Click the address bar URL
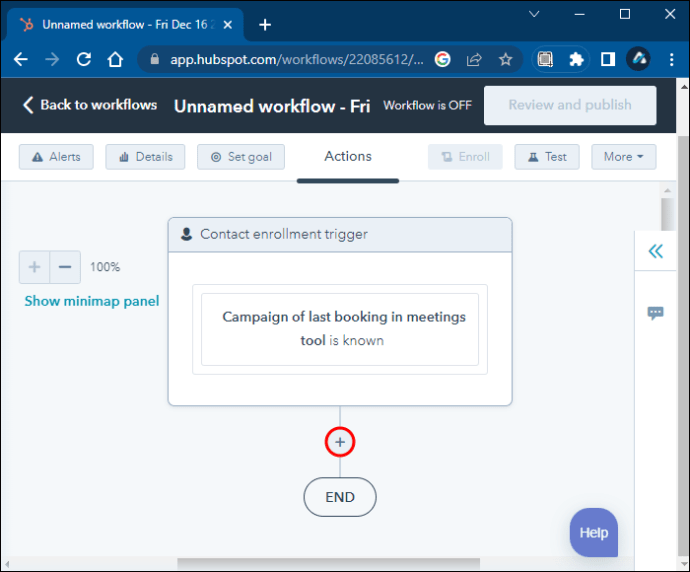Screen dimensions: 690x572 tap(297, 59)
